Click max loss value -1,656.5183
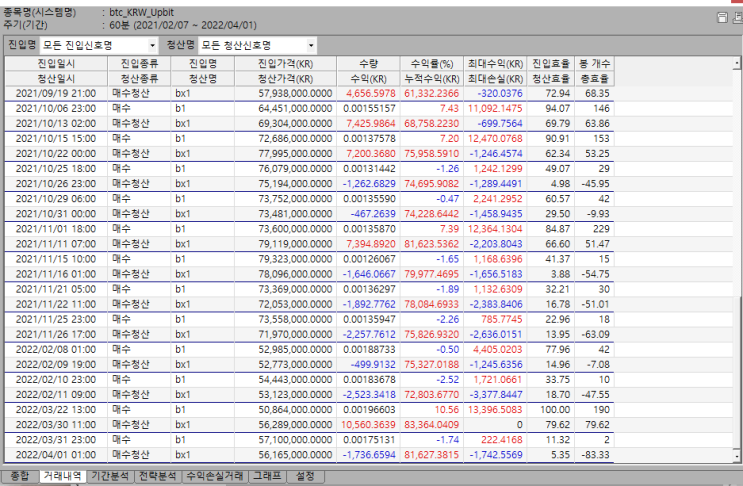Screen dimensions: 743x486 (x=496, y=274)
